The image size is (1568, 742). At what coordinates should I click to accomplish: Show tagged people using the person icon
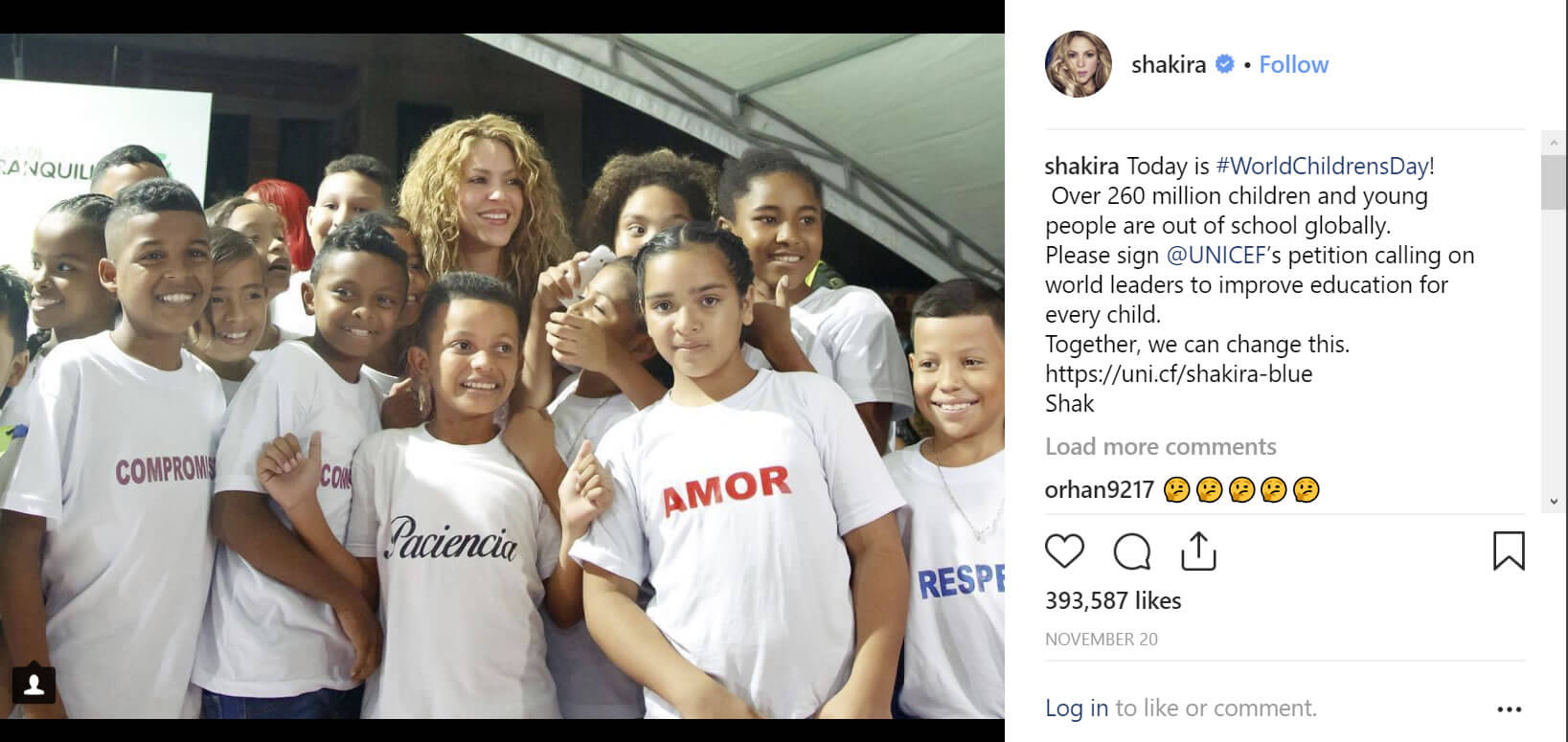tap(34, 684)
